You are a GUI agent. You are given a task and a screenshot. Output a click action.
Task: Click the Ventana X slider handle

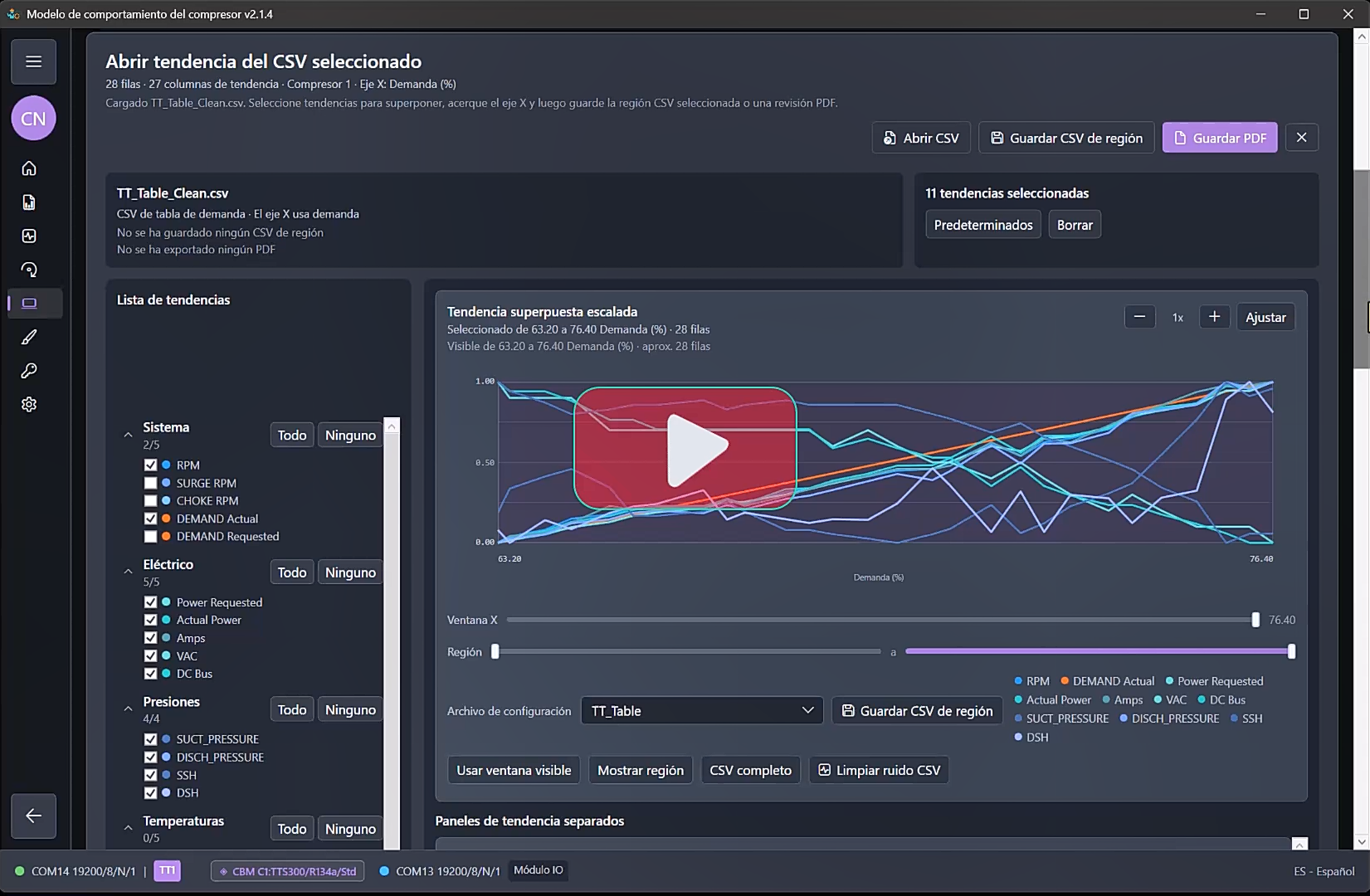click(x=1255, y=620)
